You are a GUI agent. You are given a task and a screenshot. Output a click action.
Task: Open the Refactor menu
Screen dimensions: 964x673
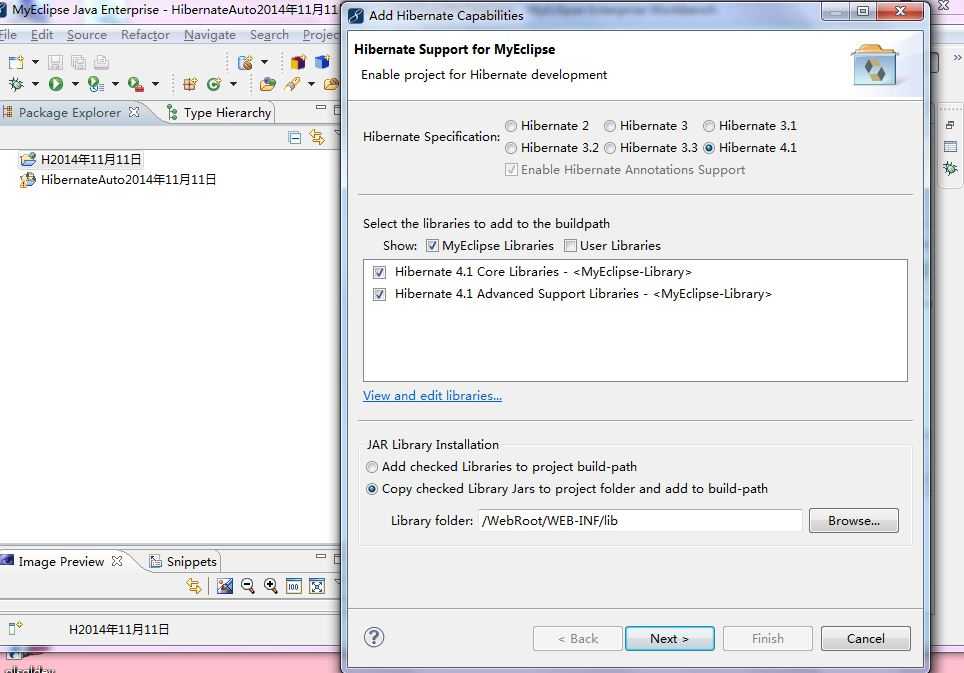click(145, 35)
